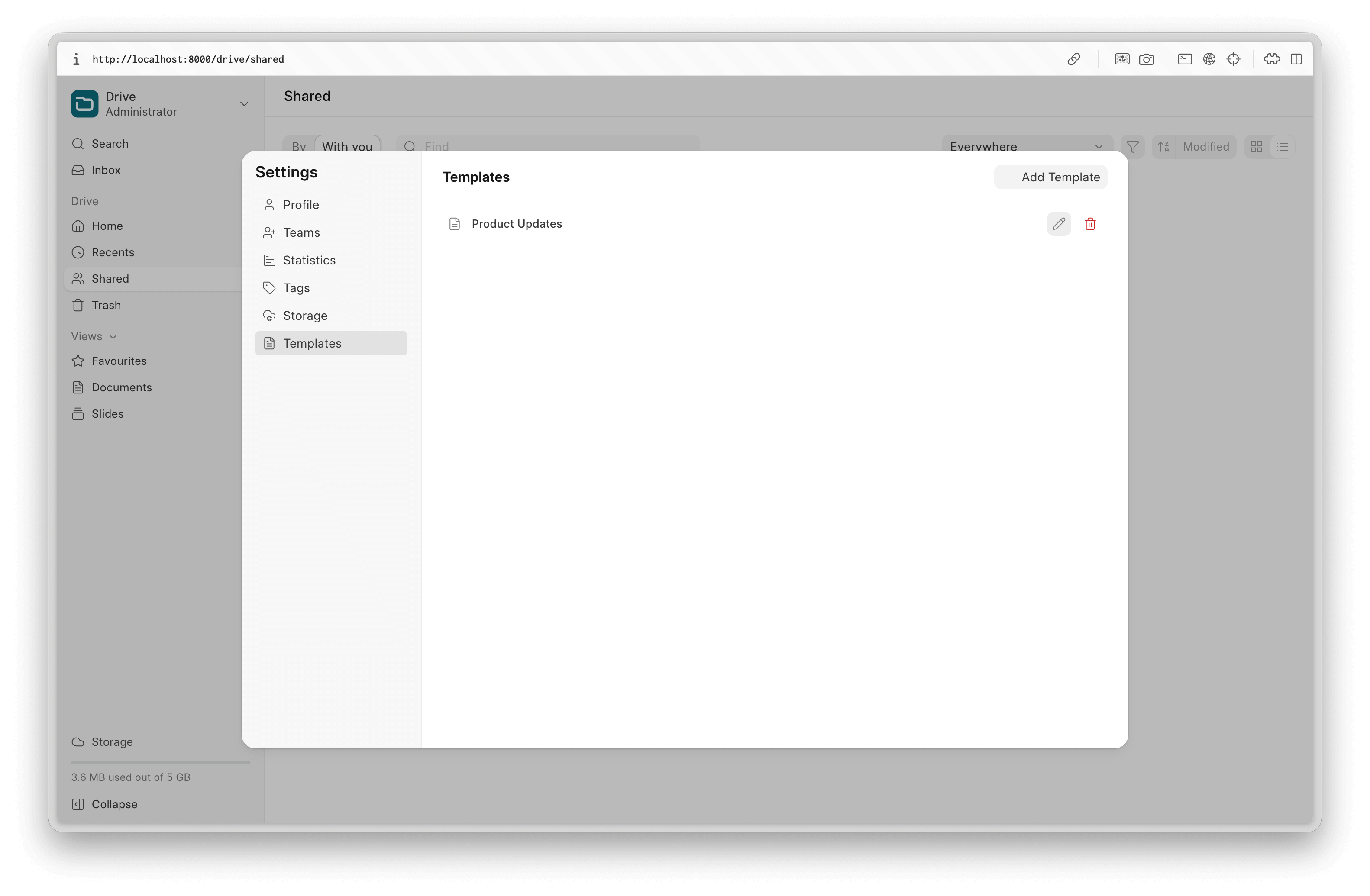Click the camera screenshot icon in the browser toolbar
Screen dimensions: 1370x896
click(x=1146, y=59)
